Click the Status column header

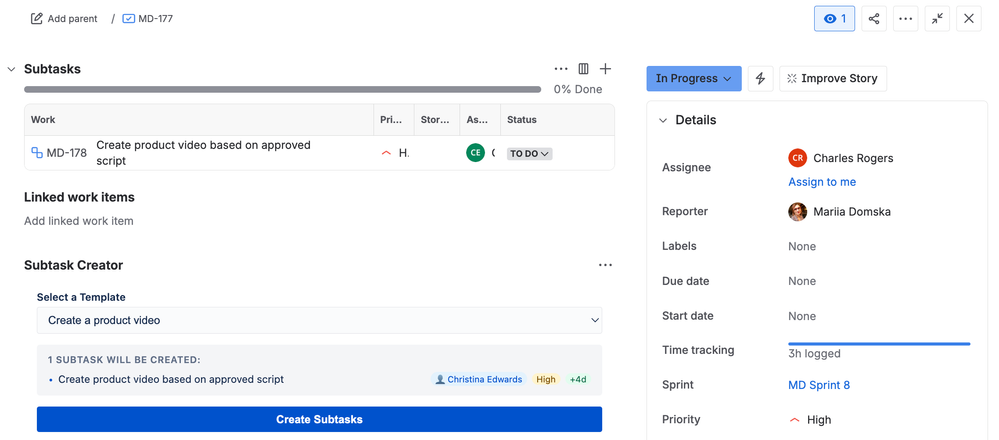(557, 120)
